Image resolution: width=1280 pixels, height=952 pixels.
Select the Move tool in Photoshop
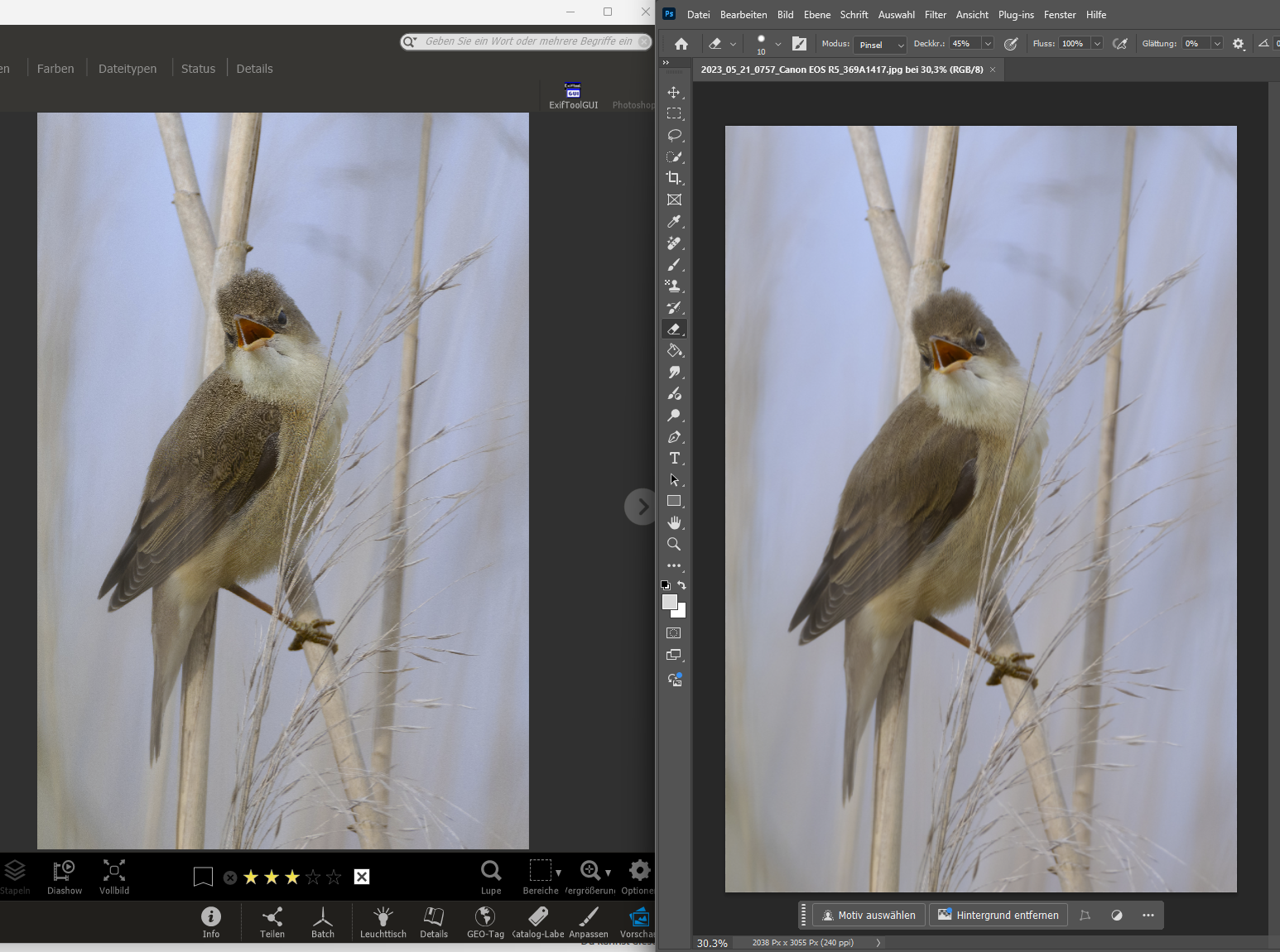[674, 92]
